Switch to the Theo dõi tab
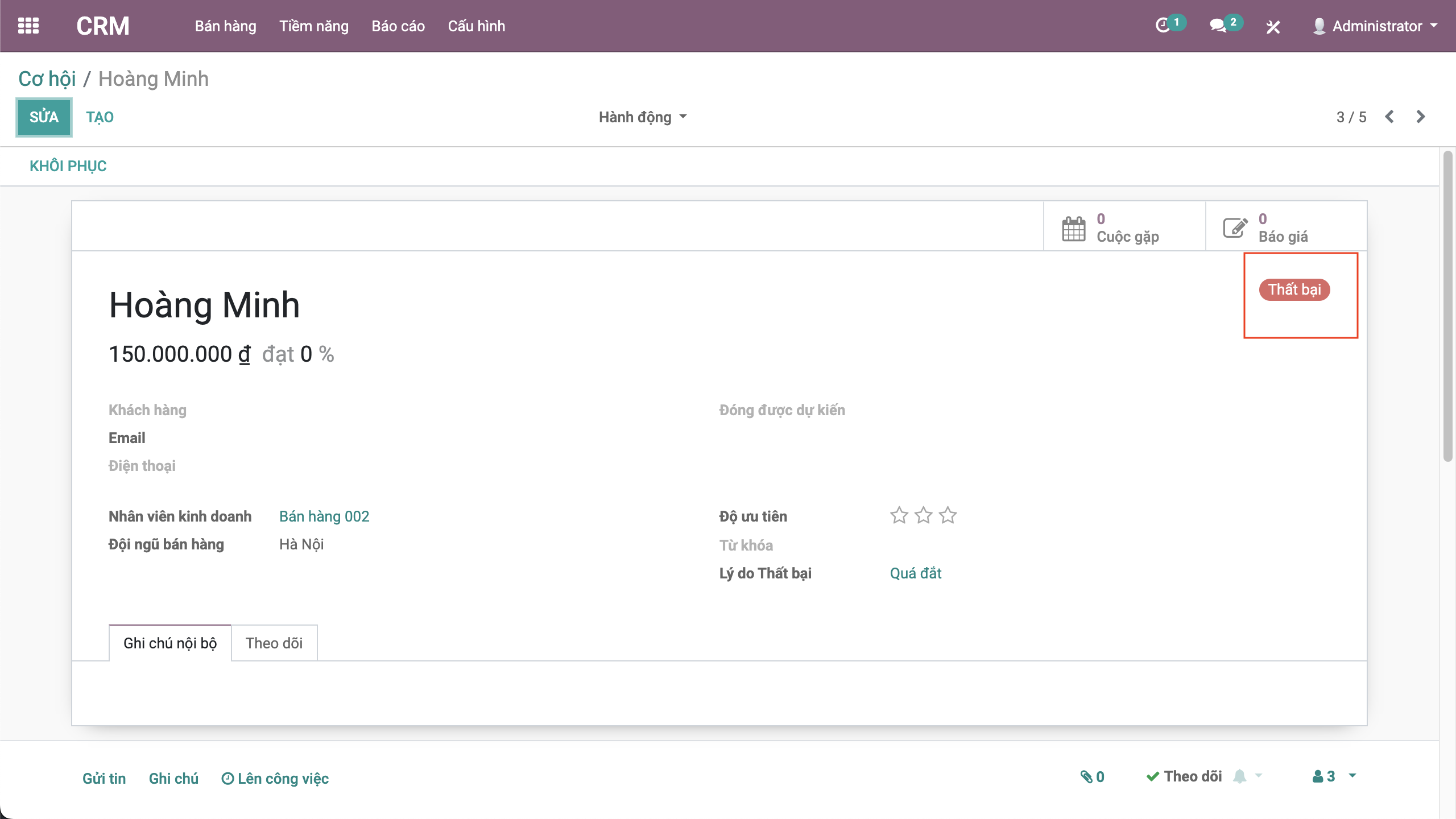 (x=274, y=643)
